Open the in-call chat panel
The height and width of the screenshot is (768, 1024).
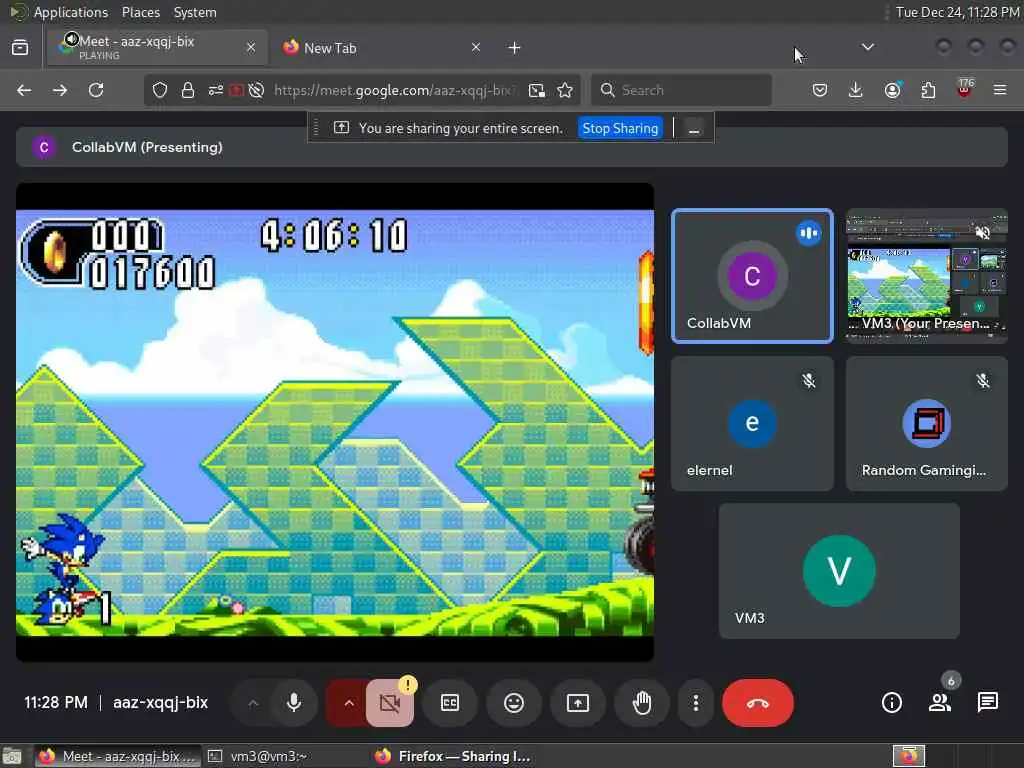987,703
